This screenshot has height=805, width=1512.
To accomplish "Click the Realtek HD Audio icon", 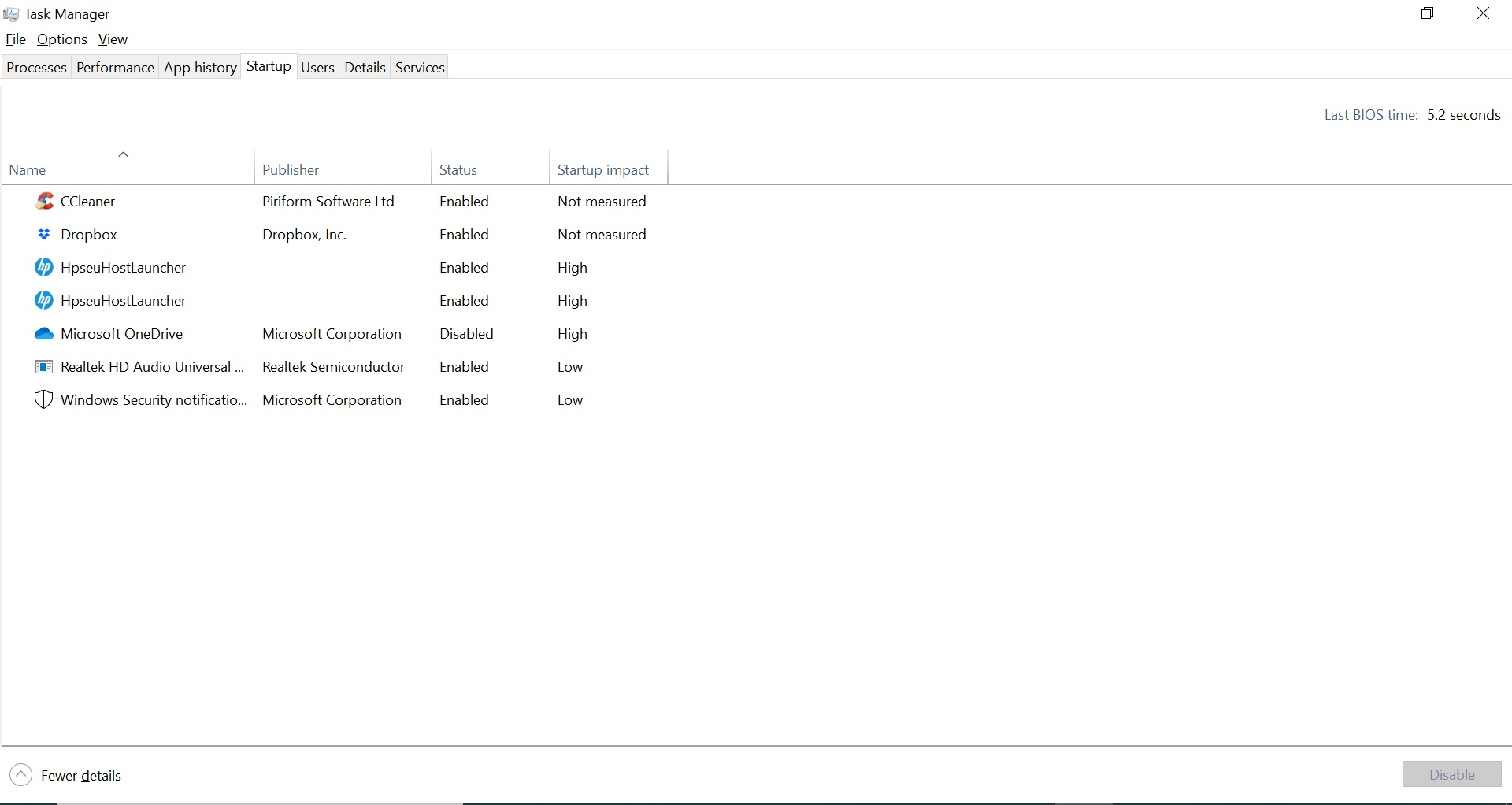I will tap(44, 367).
